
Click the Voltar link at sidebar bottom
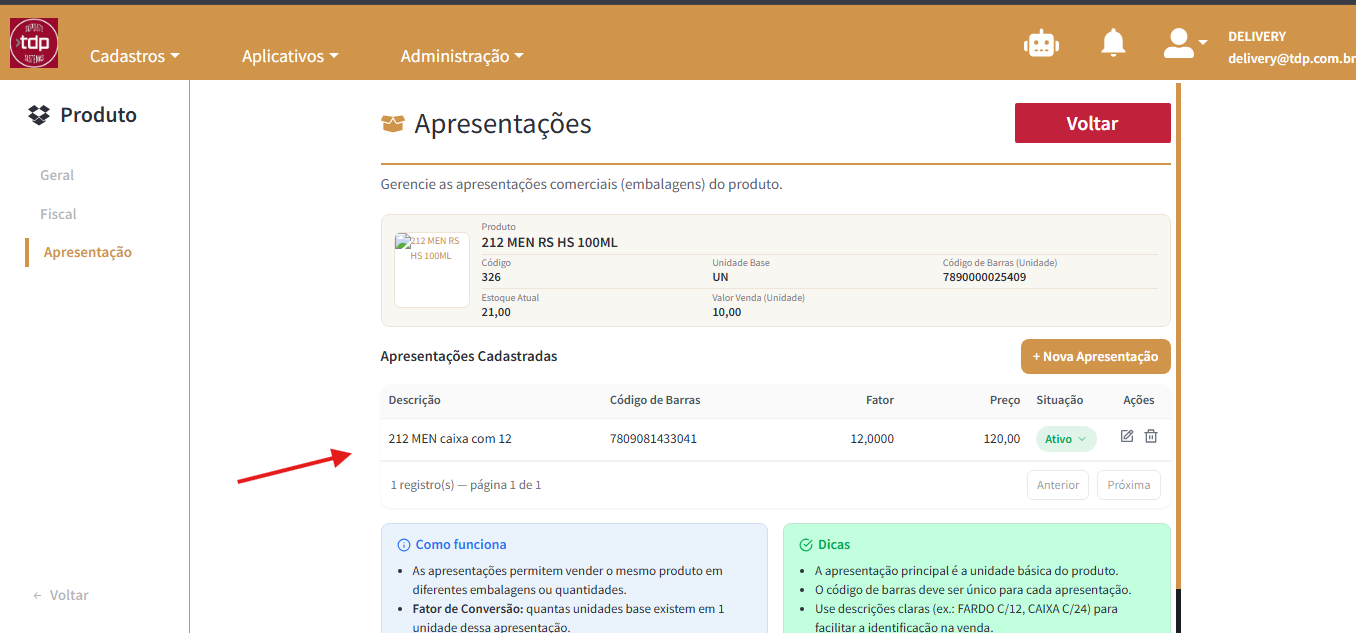[61, 595]
